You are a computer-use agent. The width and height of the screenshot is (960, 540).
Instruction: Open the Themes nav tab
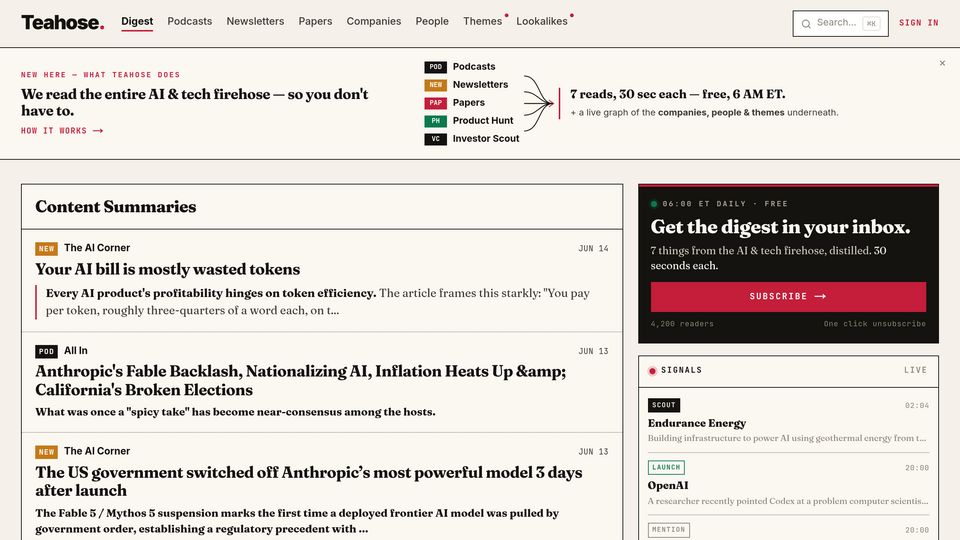pyautogui.click(x=482, y=21)
